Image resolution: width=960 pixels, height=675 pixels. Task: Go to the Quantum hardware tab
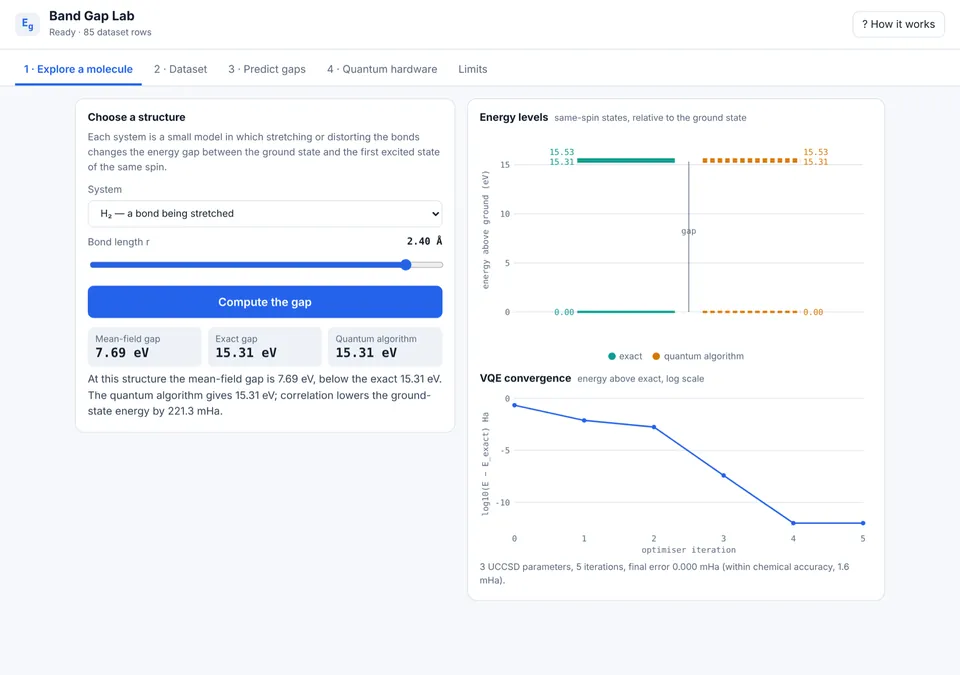pos(382,69)
